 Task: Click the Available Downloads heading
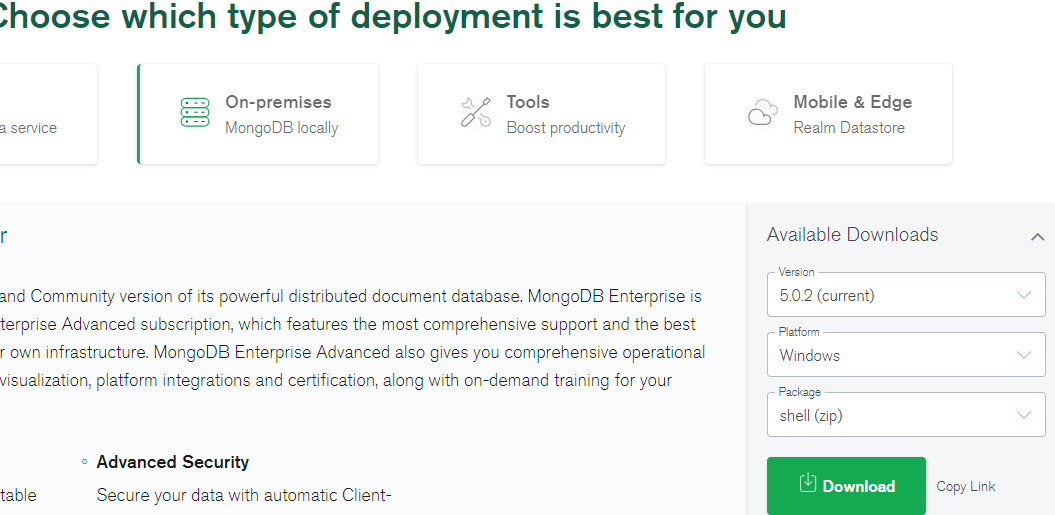pos(852,235)
